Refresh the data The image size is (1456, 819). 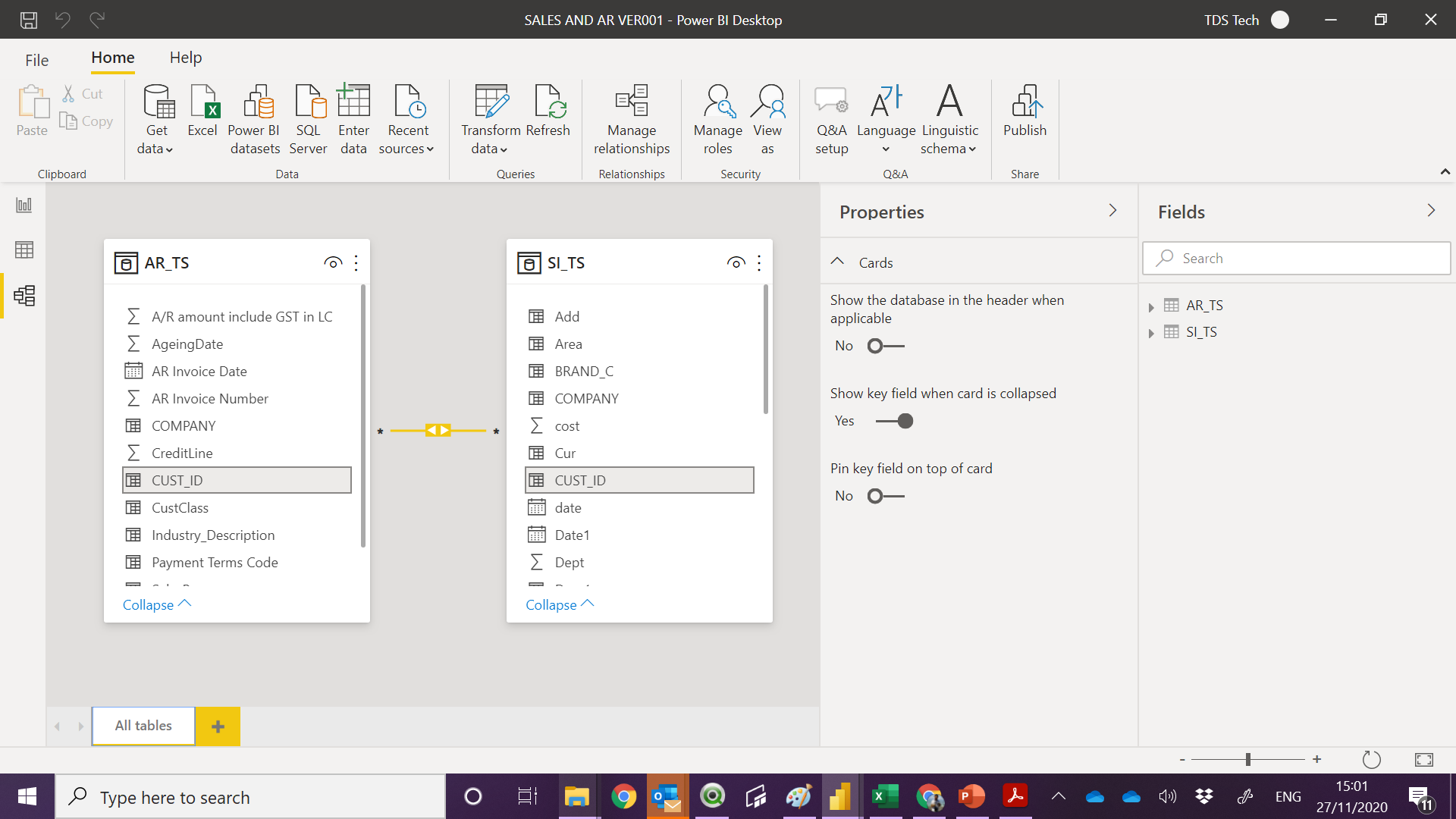tap(548, 111)
